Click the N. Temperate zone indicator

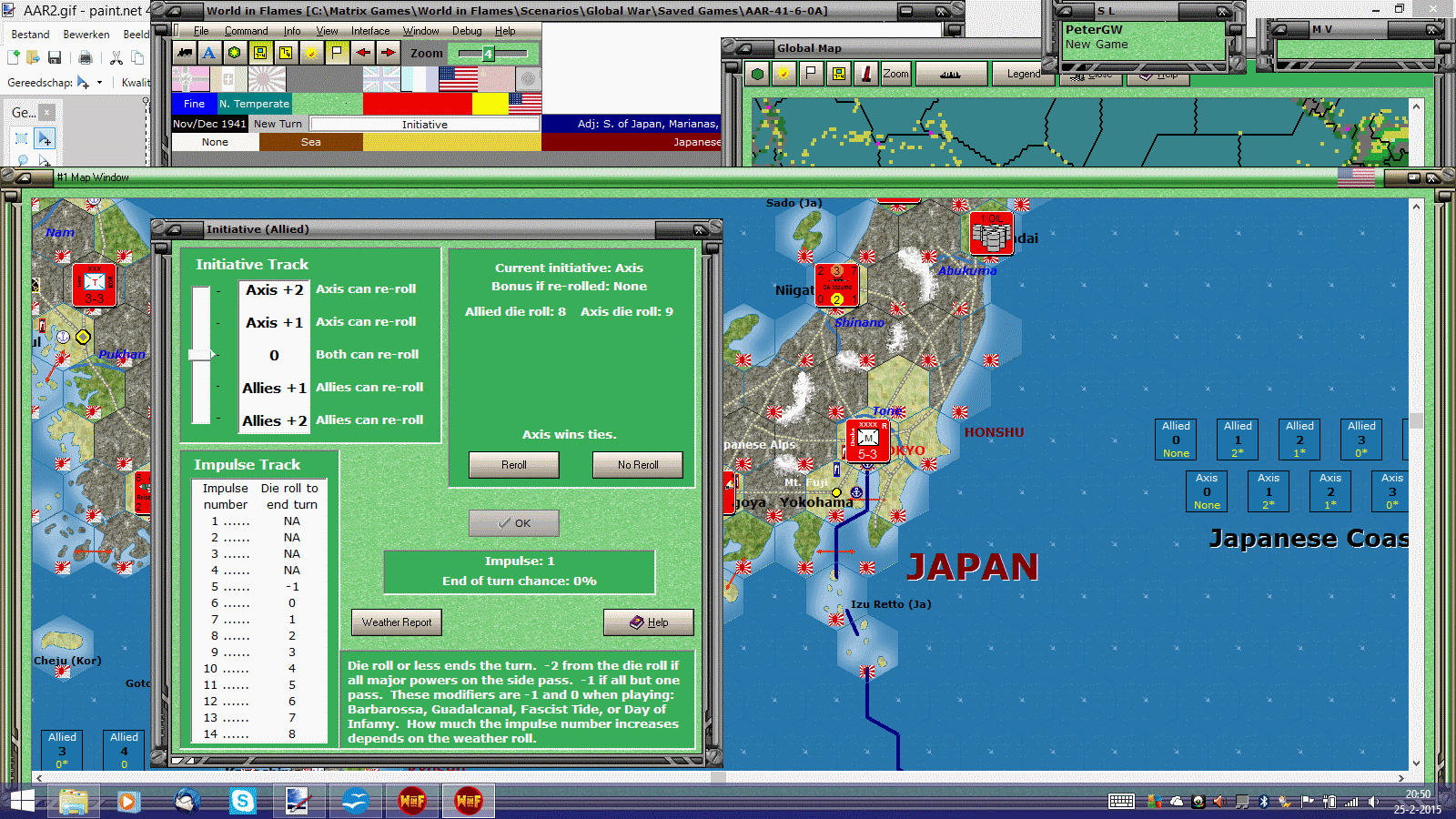pyautogui.click(x=254, y=104)
